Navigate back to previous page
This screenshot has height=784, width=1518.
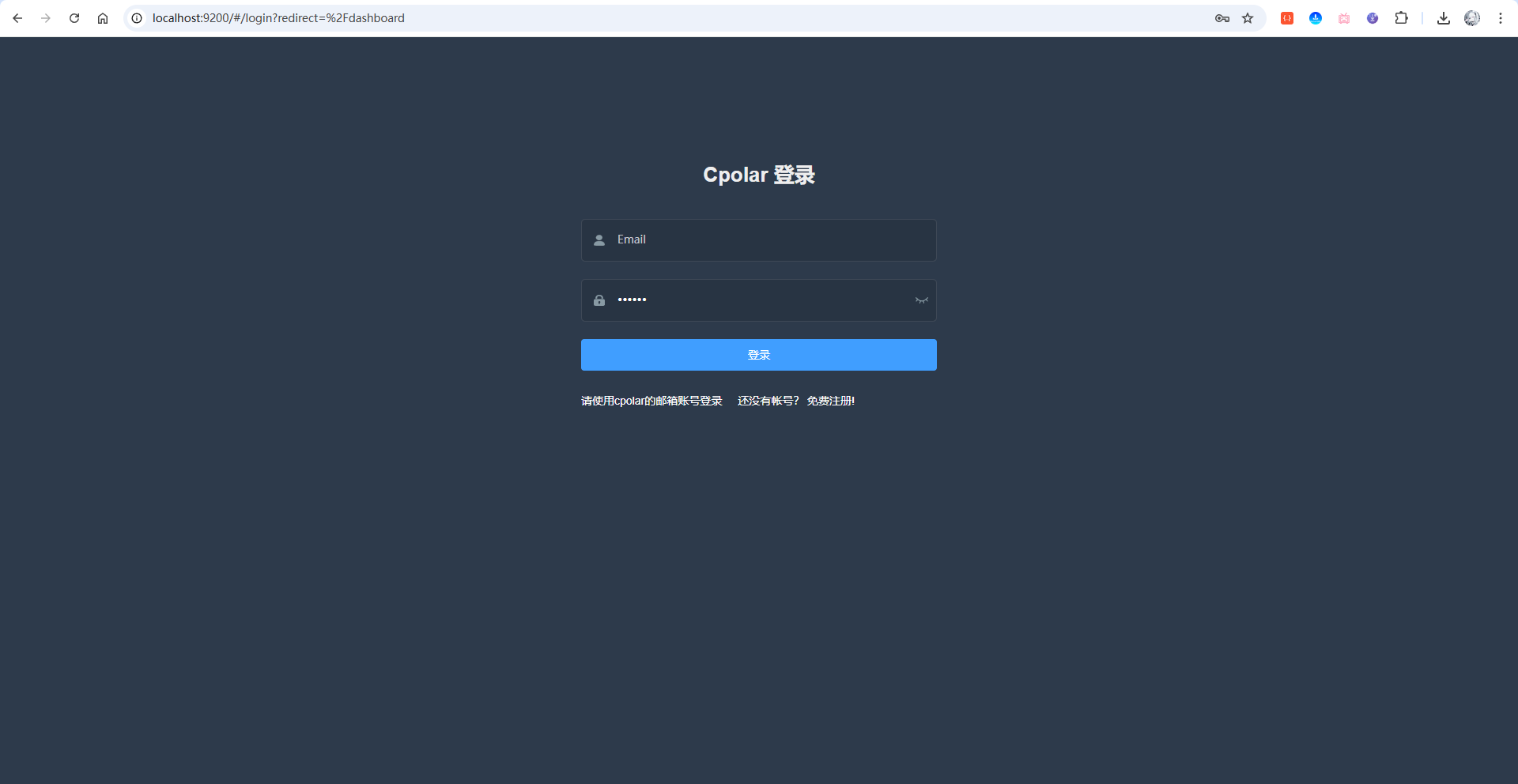click(17, 18)
